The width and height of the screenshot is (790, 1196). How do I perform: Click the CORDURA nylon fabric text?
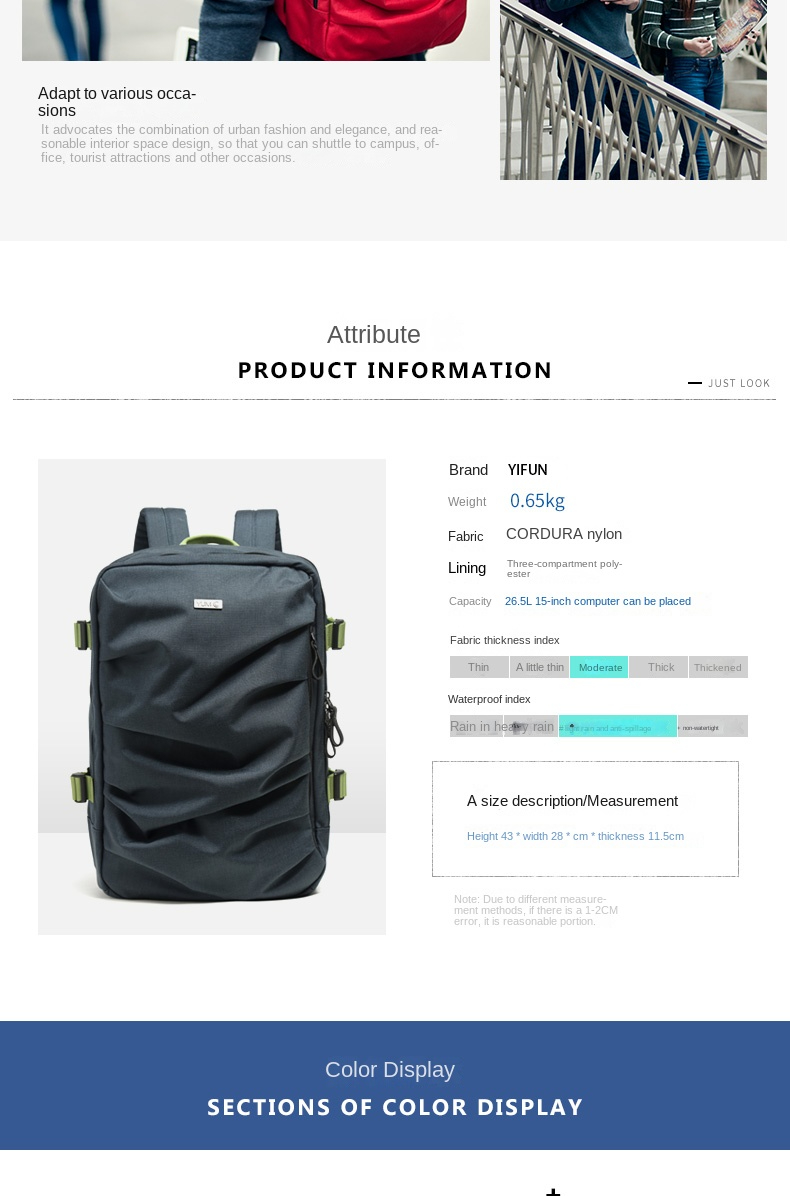point(564,534)
